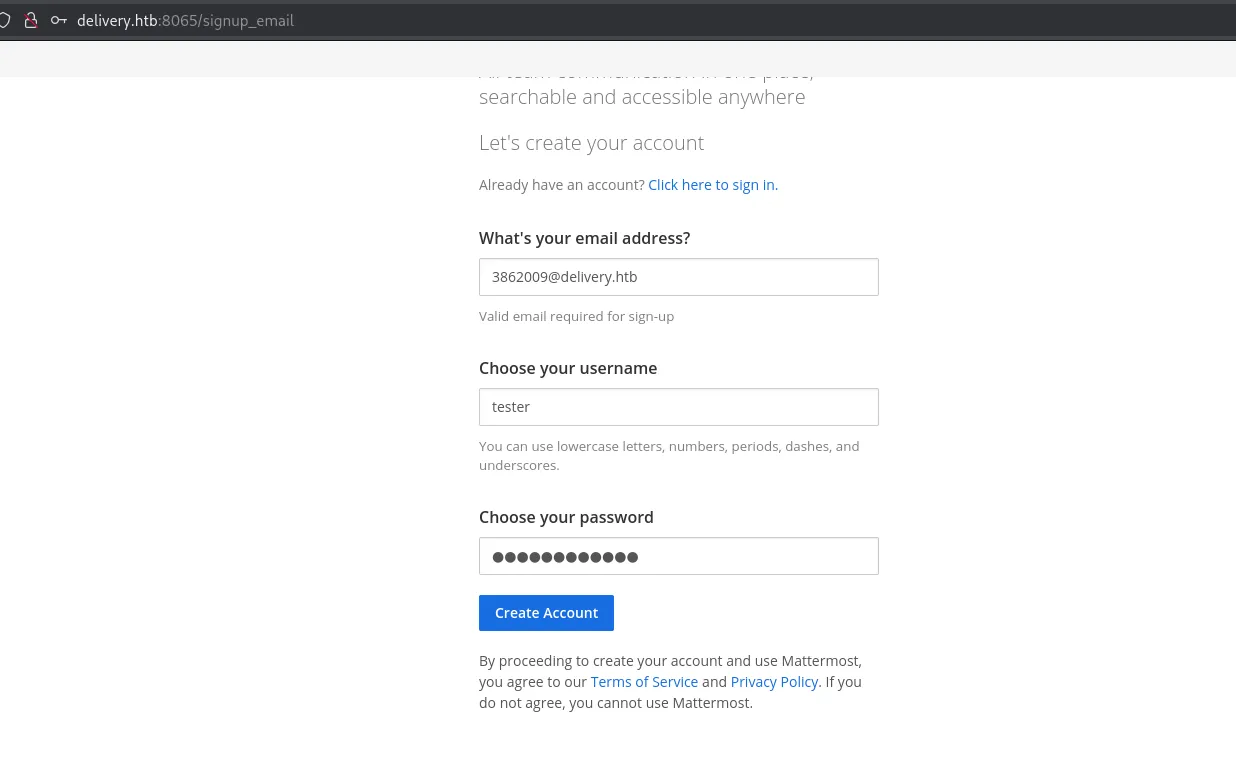Select the username field containing "tester"
Viewport: 1236px width, 763px height.
pos(678,407)
